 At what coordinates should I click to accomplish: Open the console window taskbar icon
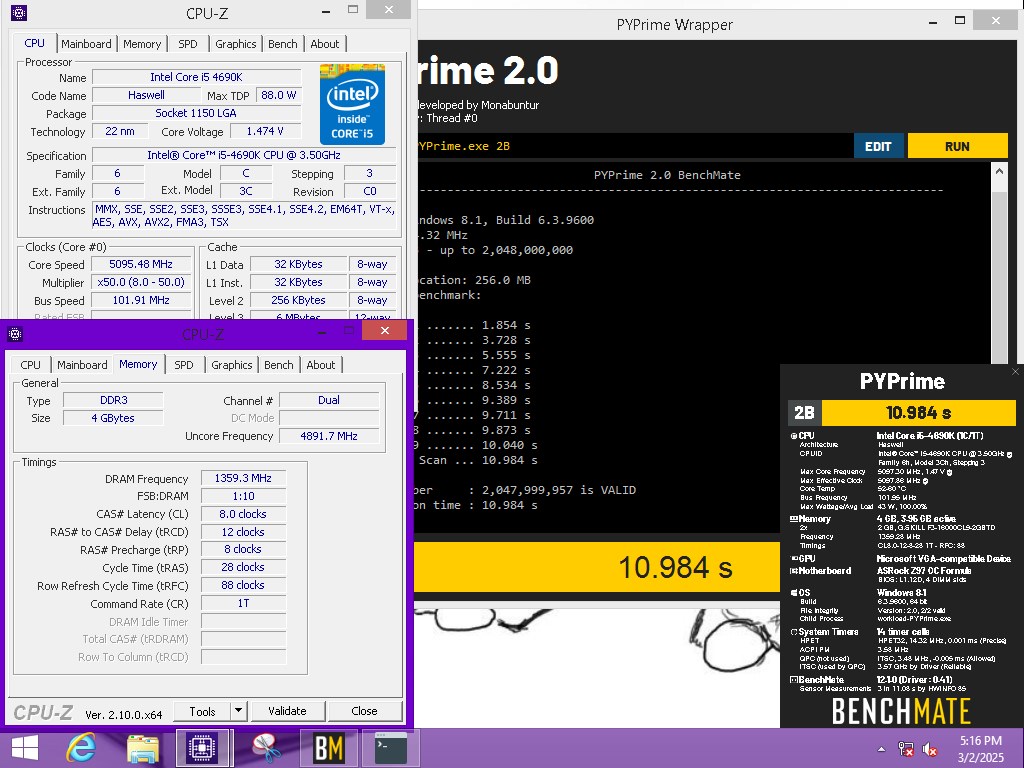pyautogui.click(x=391, y=748)
